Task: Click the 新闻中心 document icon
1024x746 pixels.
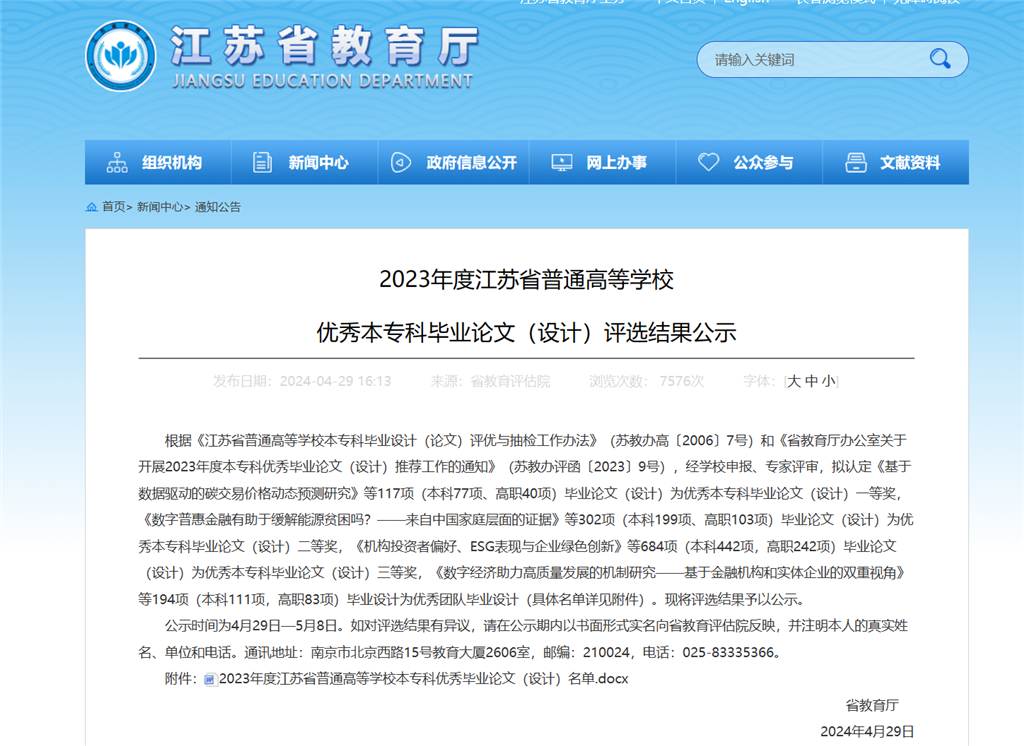Action: coord(263,162)
